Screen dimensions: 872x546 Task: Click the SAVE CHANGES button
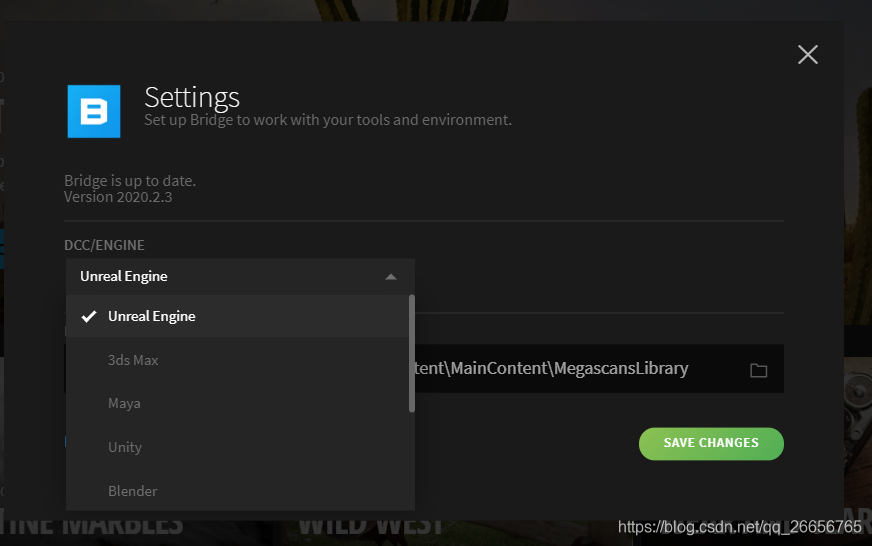click(711, 444)
